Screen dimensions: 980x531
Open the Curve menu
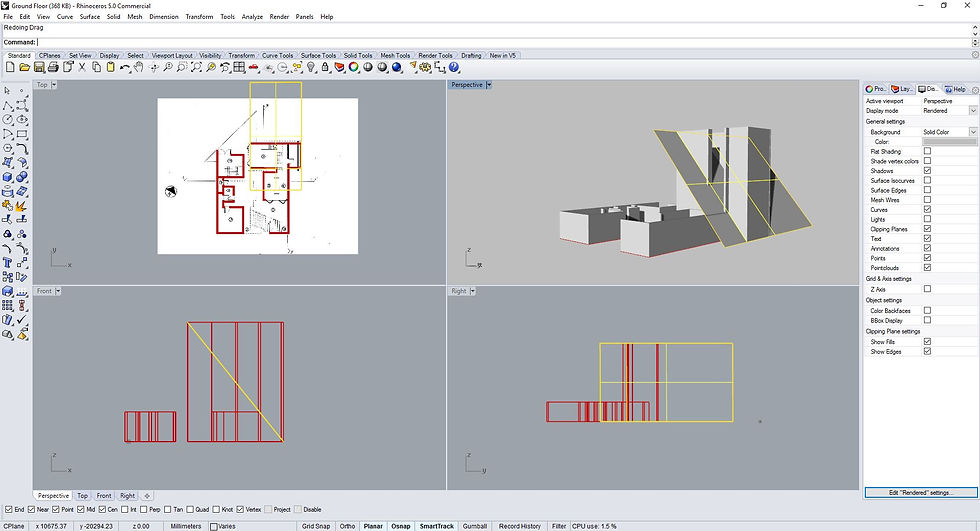(x=65, y=17)
